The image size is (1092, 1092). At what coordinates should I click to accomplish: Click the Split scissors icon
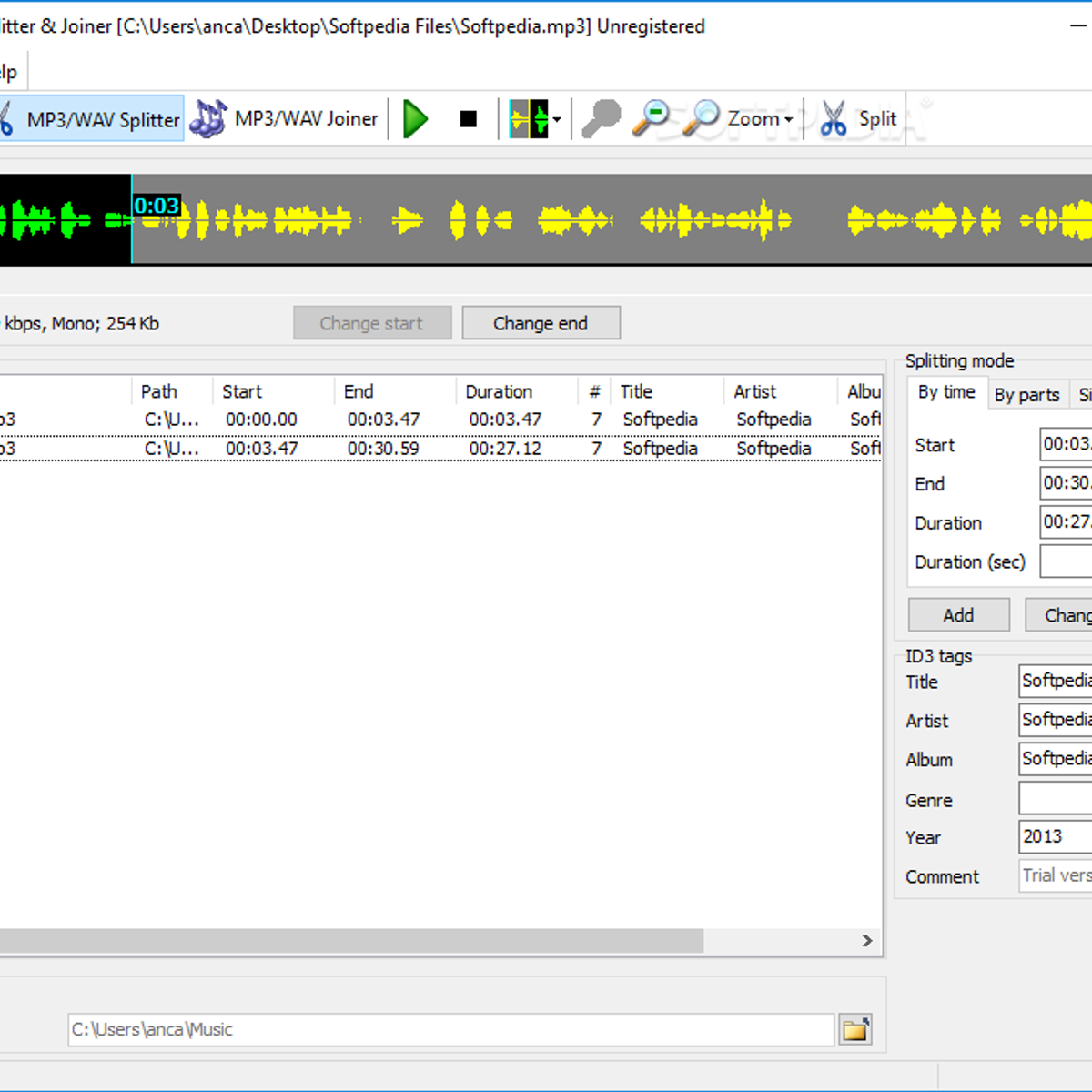point(833,118)
